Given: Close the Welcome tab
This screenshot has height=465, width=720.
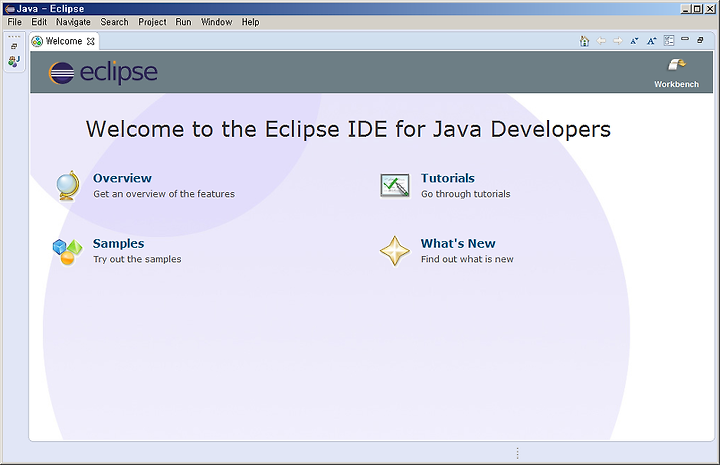Looking at the screenshot, I should click(91, 41).
